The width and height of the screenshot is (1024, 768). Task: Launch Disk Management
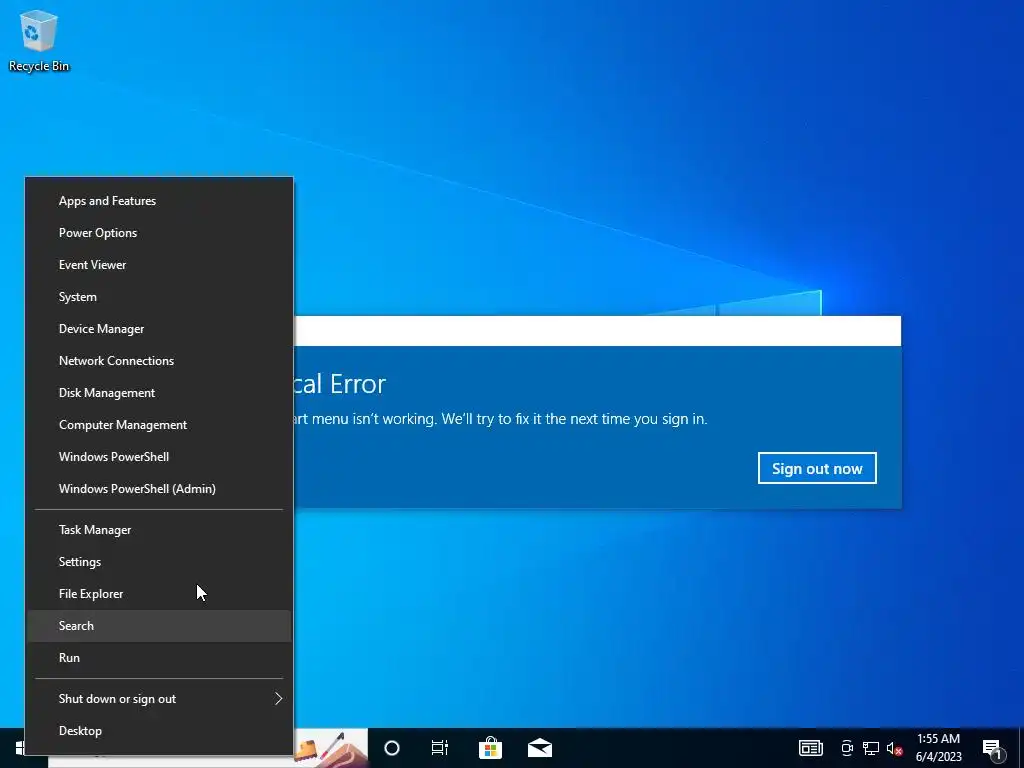[x=159, y=393]
